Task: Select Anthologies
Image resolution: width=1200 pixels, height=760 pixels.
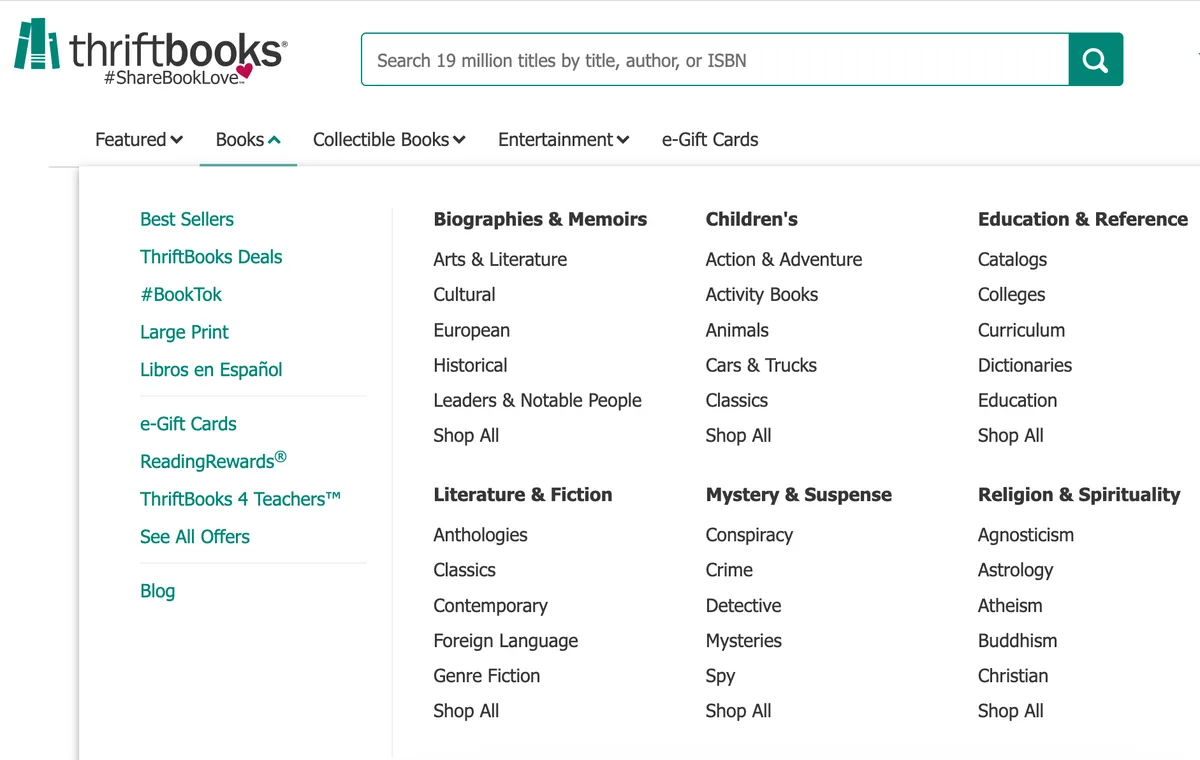Action: (480, 535)
